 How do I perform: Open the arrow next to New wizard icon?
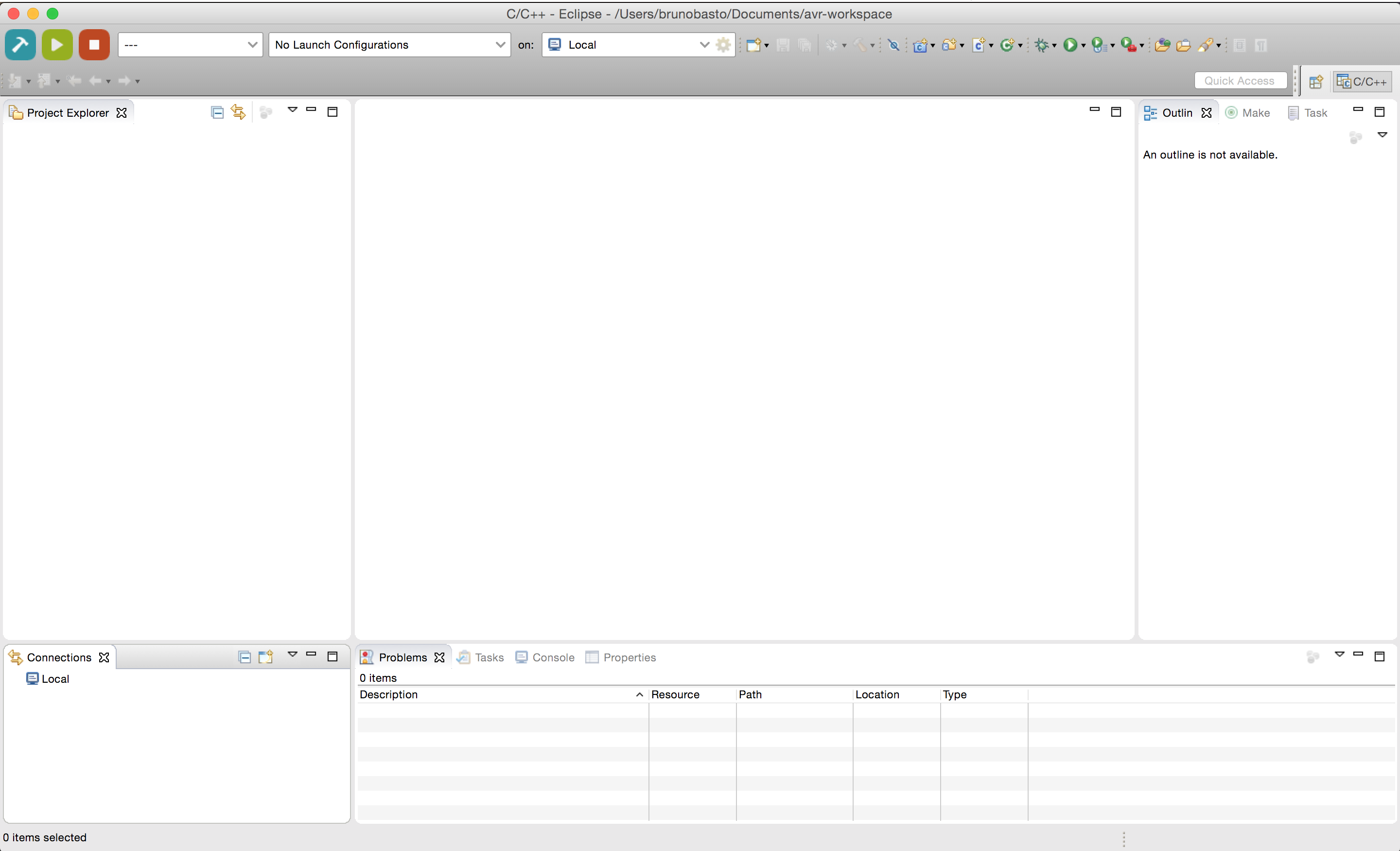(x=767, y=46)
